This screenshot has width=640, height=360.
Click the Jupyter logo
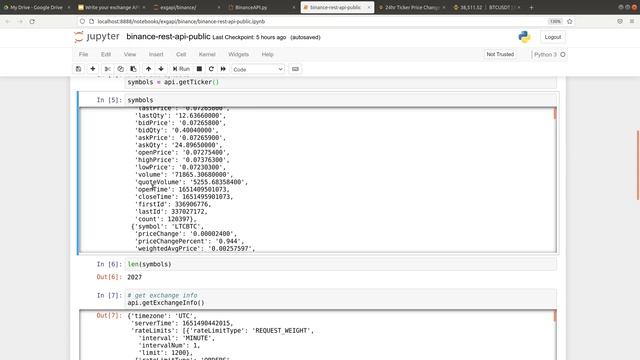(97, 37)
